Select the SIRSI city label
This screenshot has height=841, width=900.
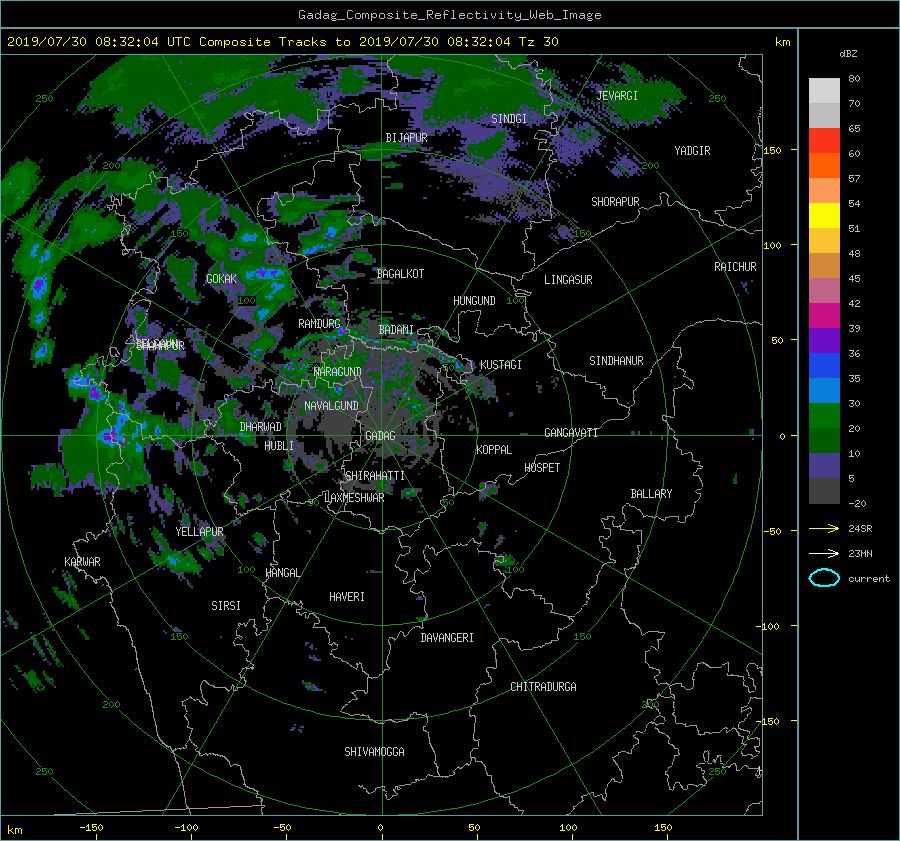pos(226,606)
